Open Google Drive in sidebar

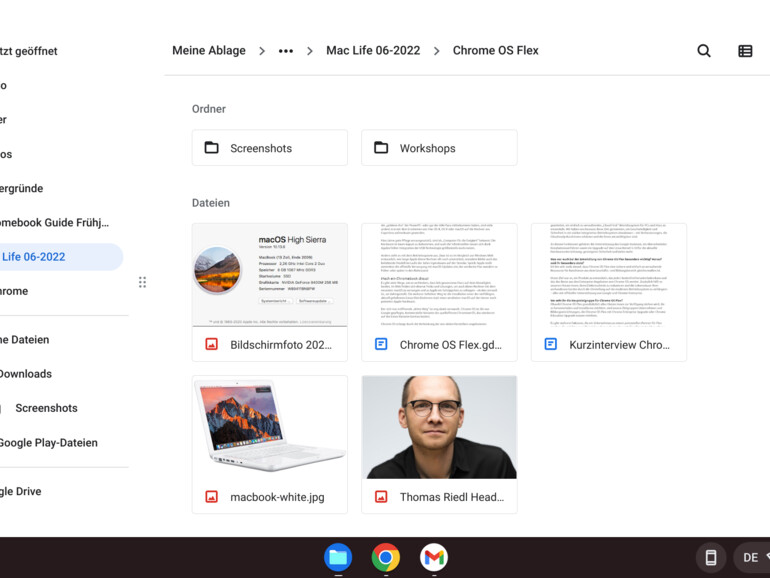(x=21, y=491)
